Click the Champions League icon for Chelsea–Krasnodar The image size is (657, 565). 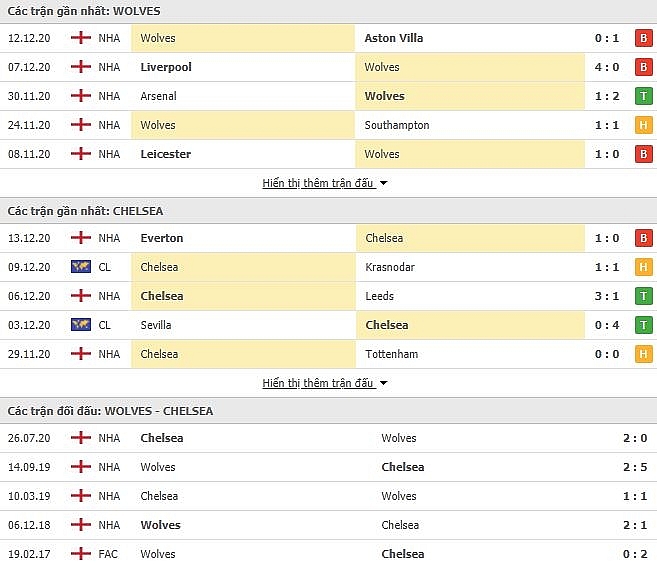click(81, 267)
